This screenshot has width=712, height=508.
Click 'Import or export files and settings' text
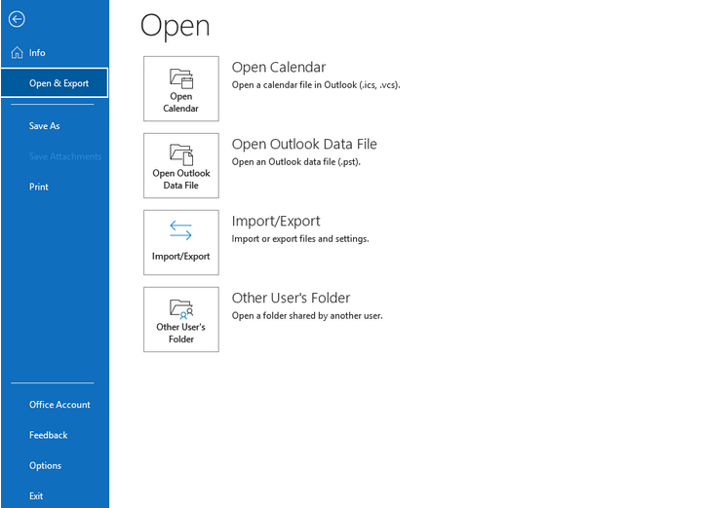pos(300,239)
